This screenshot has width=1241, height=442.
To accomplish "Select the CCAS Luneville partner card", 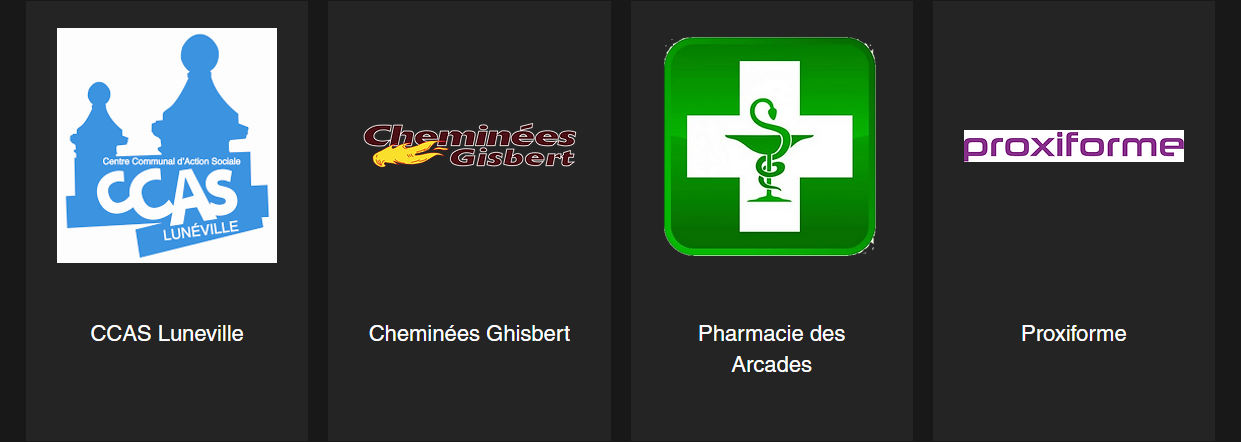I will coord(167,221).
